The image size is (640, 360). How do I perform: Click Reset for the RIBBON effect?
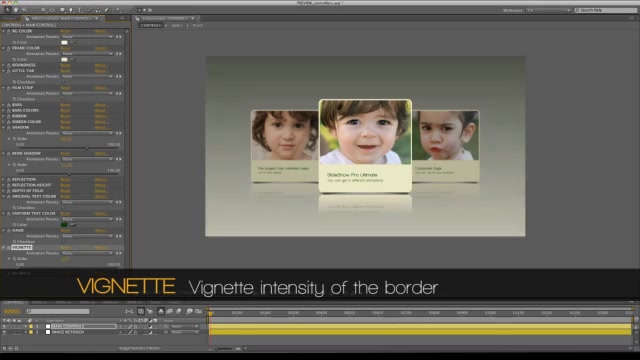coord(65,116)
